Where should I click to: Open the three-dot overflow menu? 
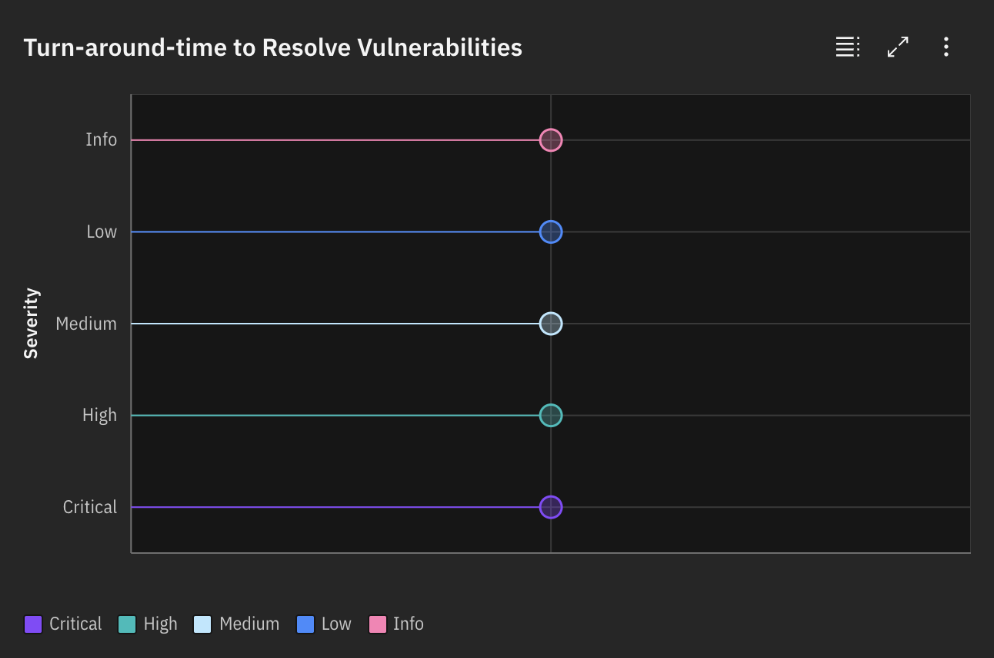click(x=946, y=47)
